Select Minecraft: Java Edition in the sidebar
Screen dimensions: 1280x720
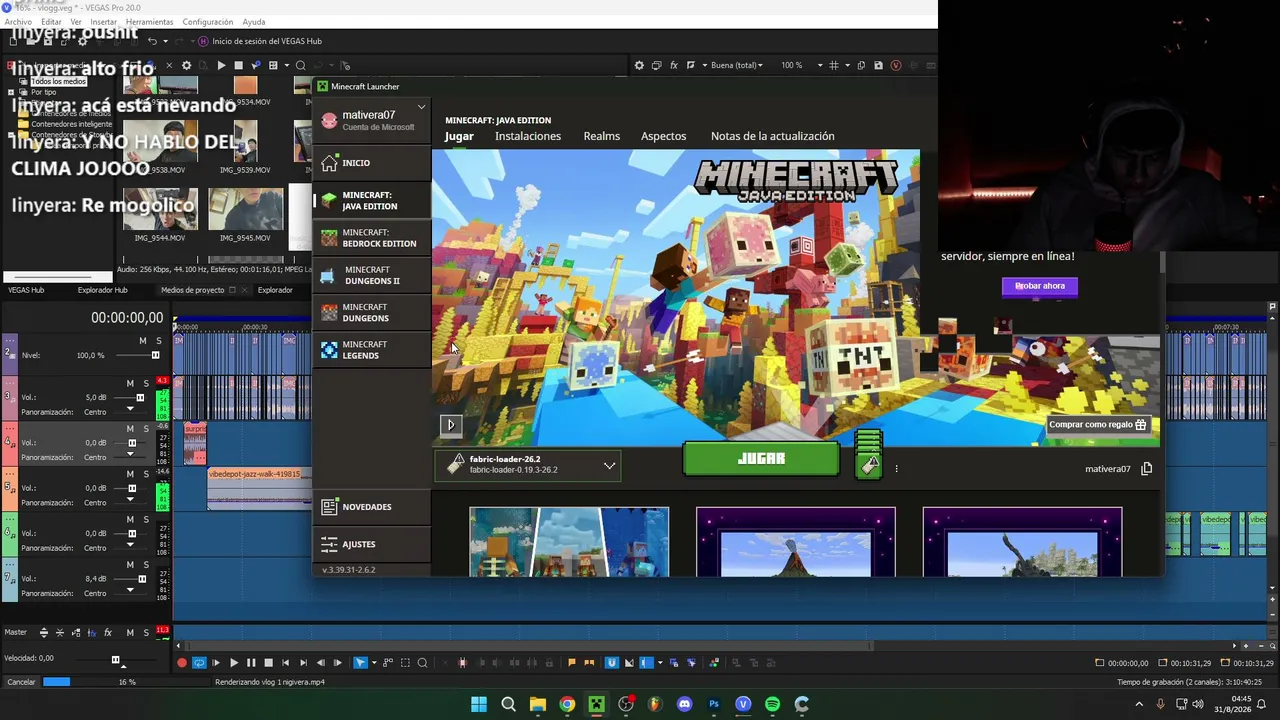[372, 201]
